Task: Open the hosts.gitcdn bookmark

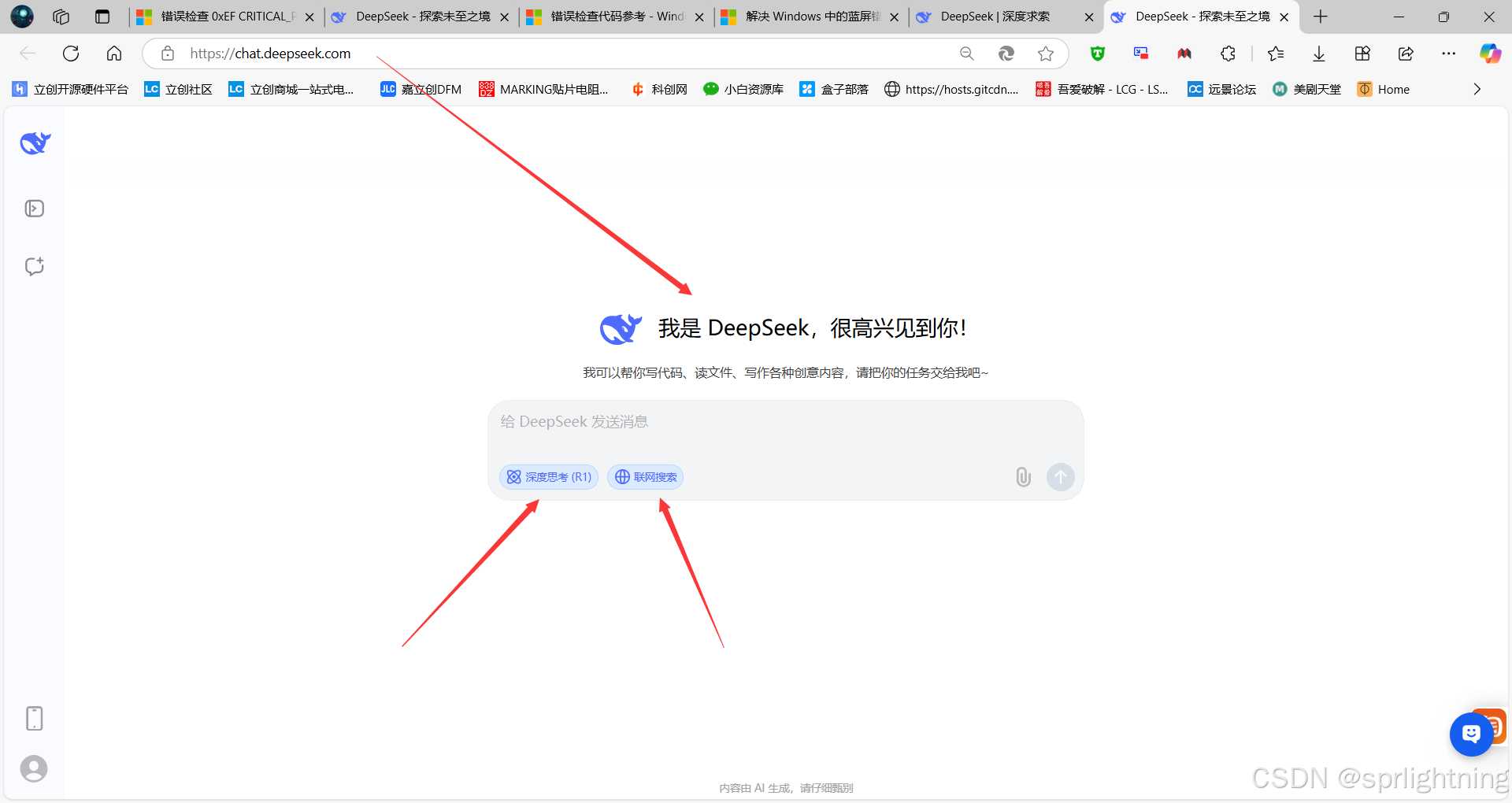Action: pos(951,89)
